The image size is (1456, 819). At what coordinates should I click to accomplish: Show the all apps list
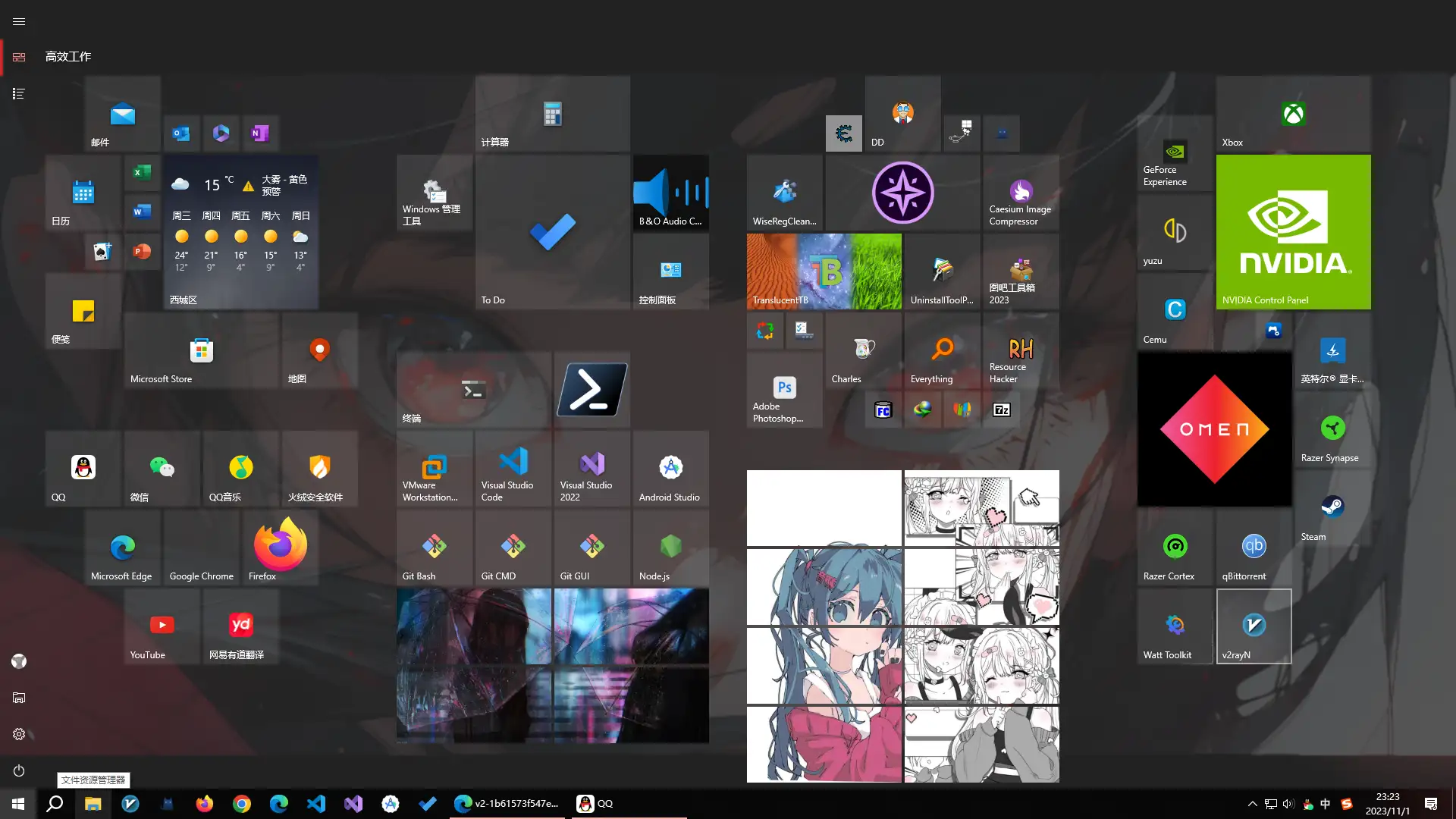19,93
